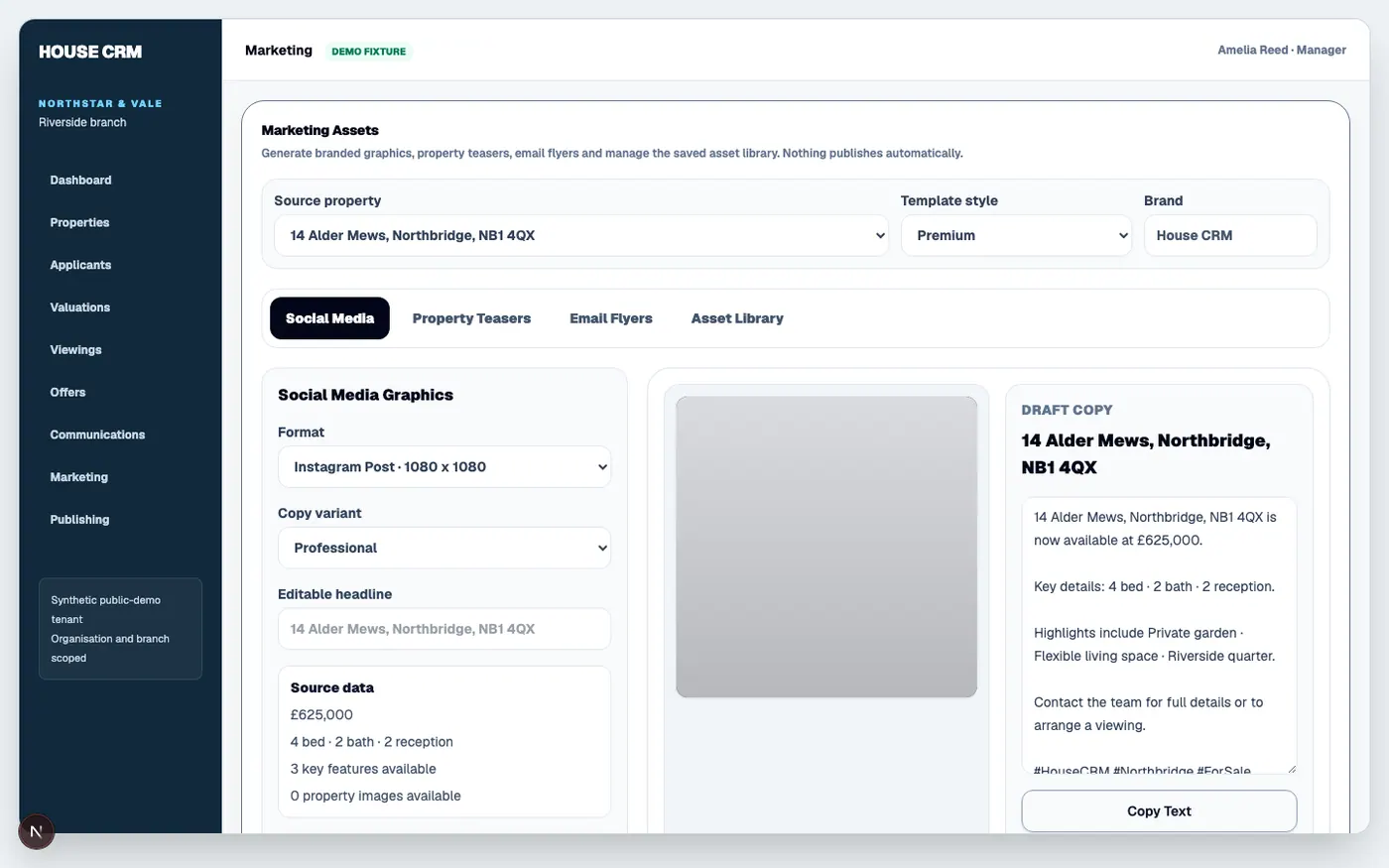
Task: Open Viewings in the sidebar
Action: 75,350
